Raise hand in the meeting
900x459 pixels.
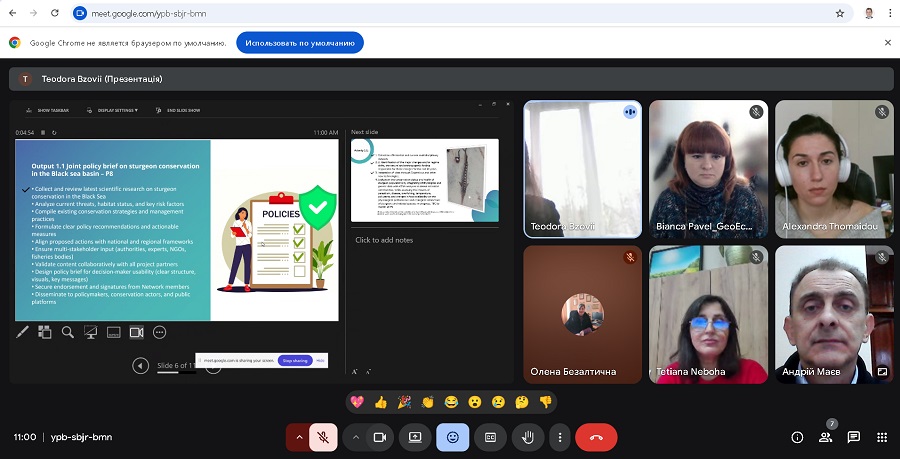point(527,437)
